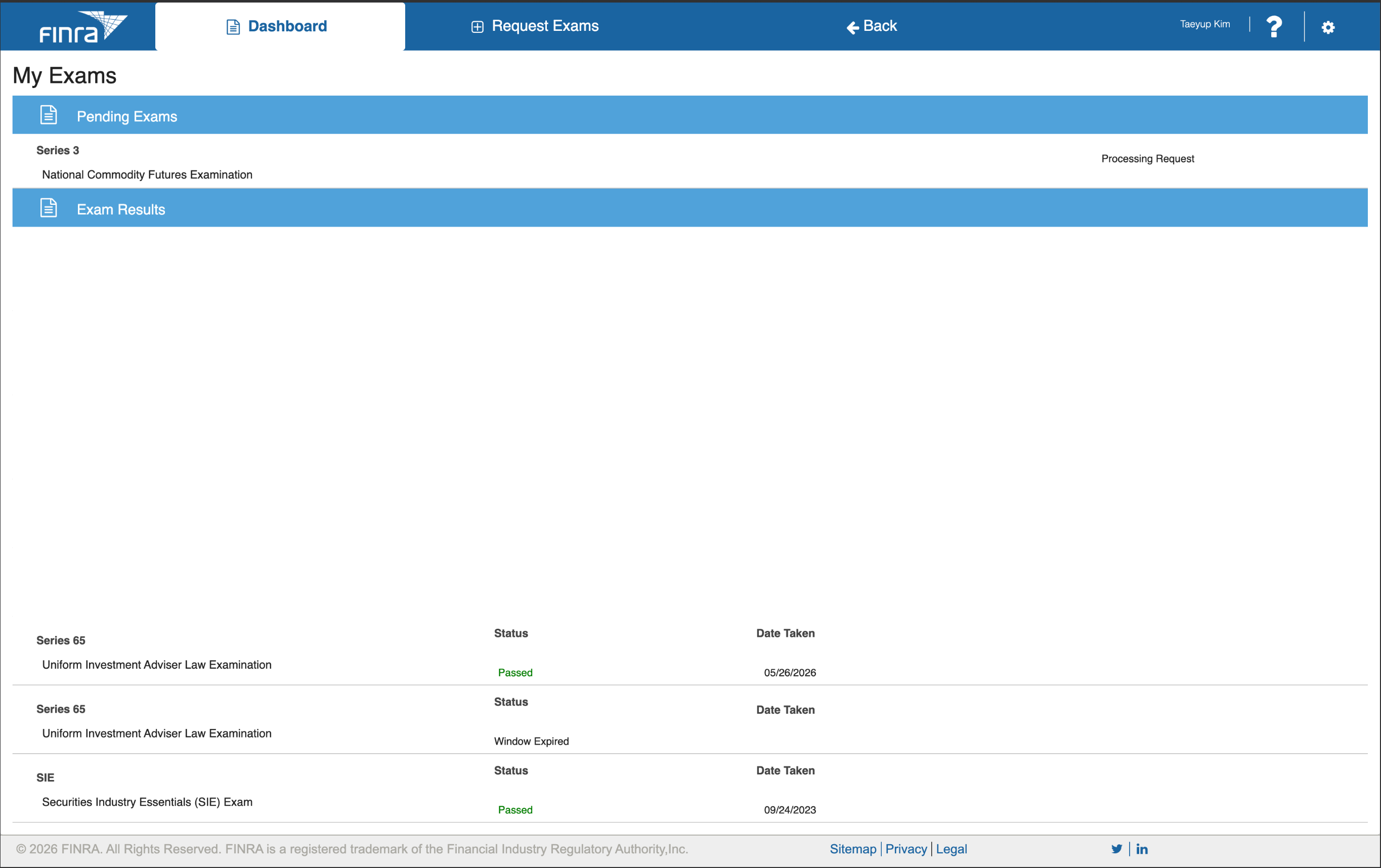Click the Exam Results document icon
Image resolution: width=1381 pixels, height=868 pixels.
tap(49, 207)
